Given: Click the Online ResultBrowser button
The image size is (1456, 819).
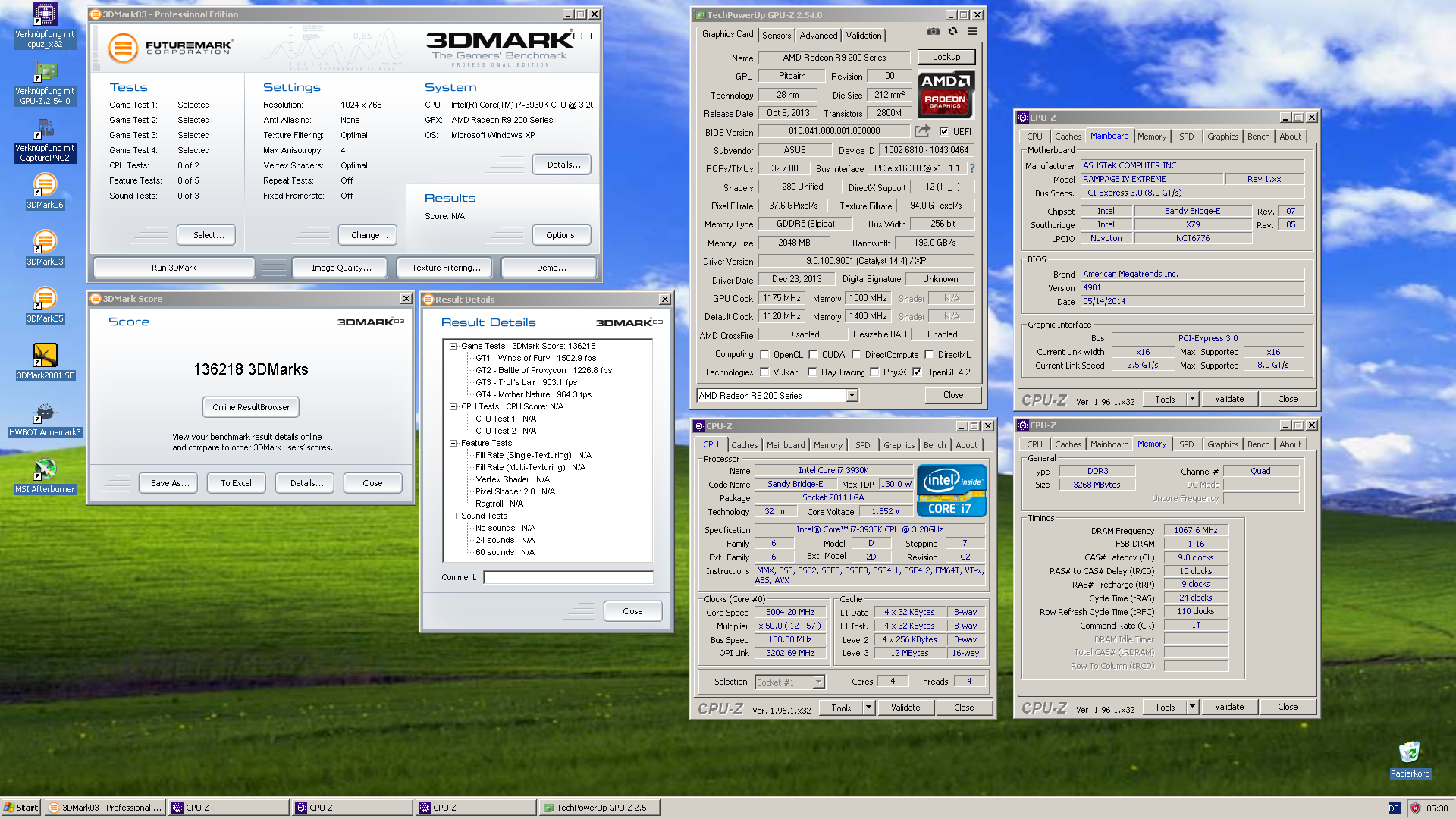Looking at the screenshot, I should (x=251, y=407).
